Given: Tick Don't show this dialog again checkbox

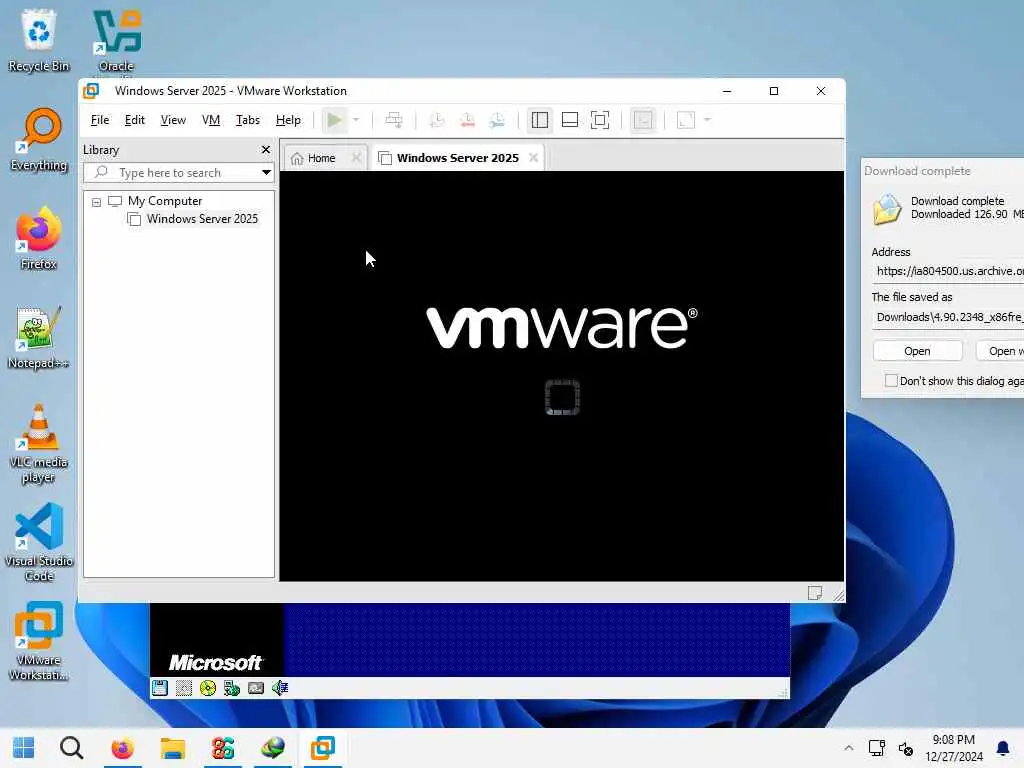Looking at the screenshot, I should point(891,381).
